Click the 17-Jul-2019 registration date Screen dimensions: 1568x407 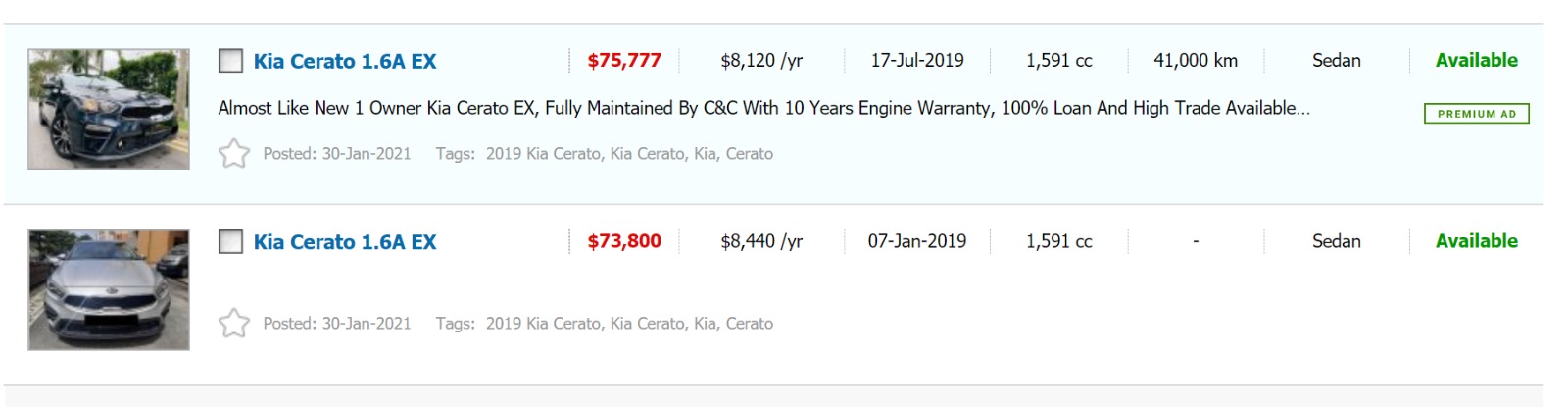(x=917, y=61)
